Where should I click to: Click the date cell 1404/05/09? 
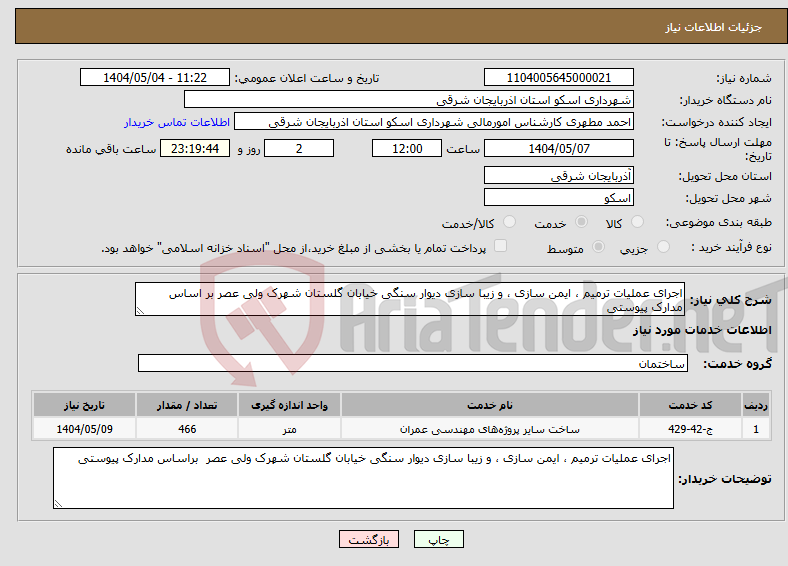tap(84, 429)
